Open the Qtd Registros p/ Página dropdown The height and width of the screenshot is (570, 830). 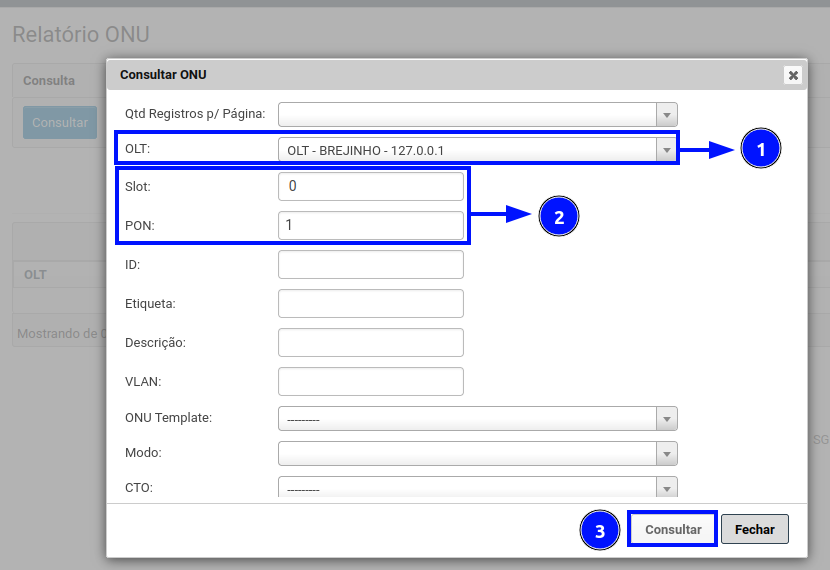pos(477,114)
